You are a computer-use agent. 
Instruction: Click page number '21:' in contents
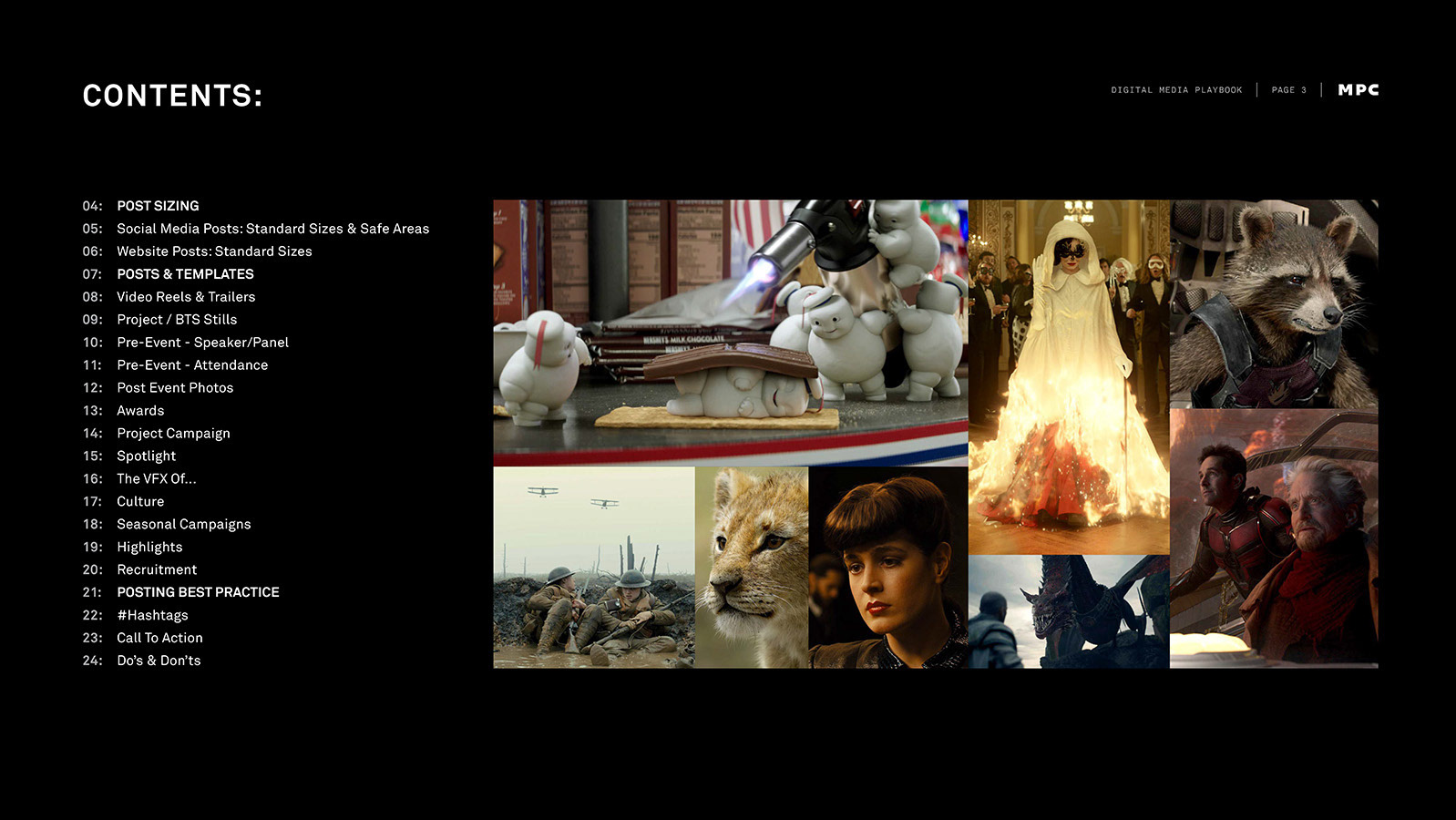click(92, 592)
